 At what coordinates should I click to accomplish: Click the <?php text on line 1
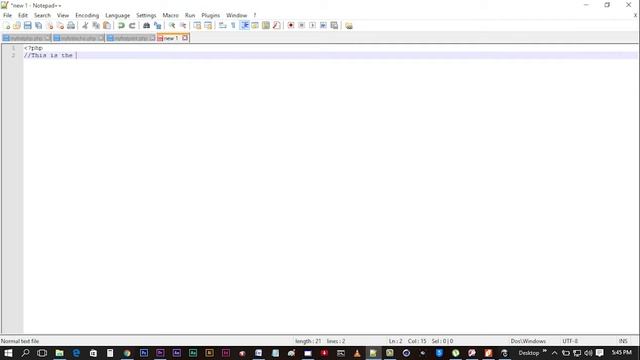point(33,48)
